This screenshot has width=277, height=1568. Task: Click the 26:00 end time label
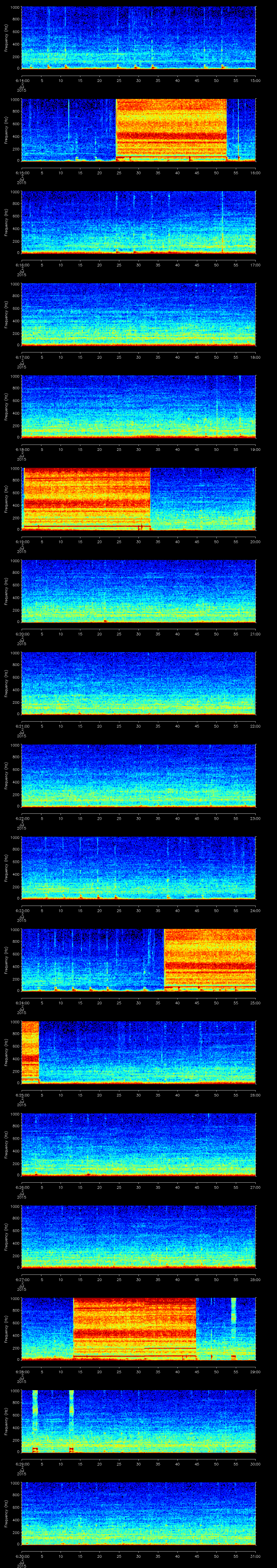(255, 1095)
